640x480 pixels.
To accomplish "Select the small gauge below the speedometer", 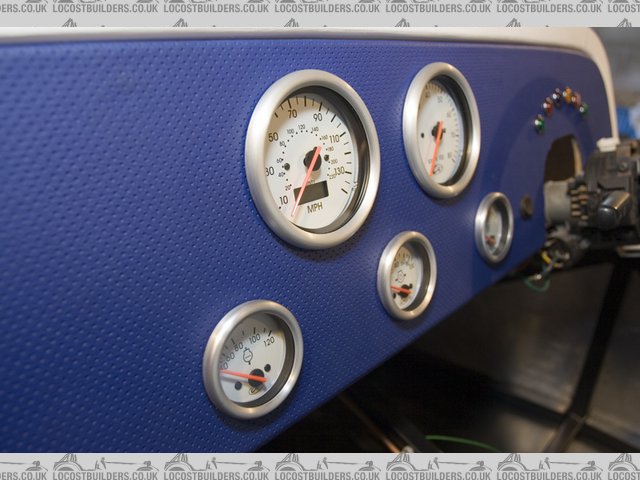I will coord(406,275).
